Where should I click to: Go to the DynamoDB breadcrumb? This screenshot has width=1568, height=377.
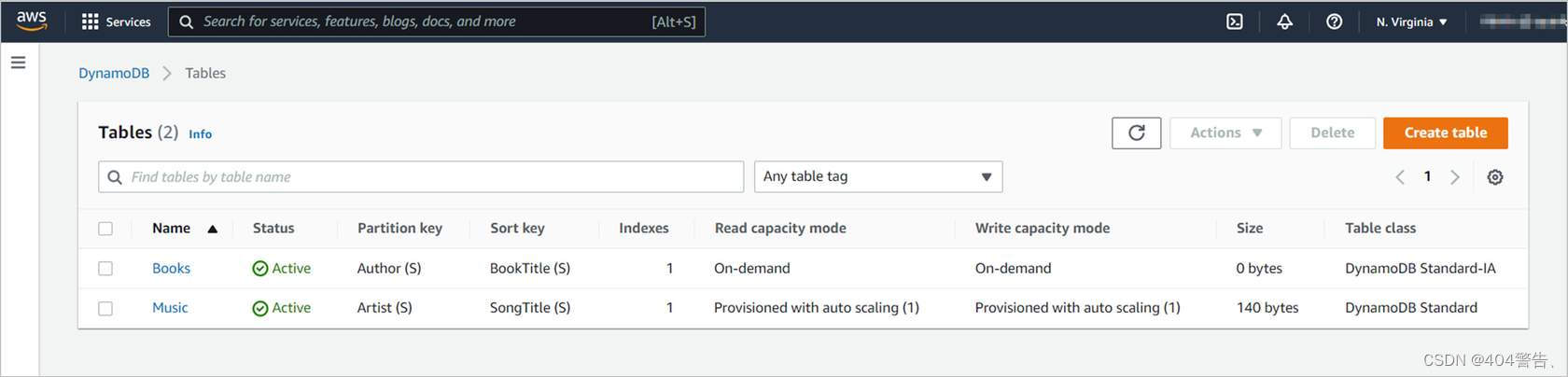pyautogui.click(x=114, y=73)
